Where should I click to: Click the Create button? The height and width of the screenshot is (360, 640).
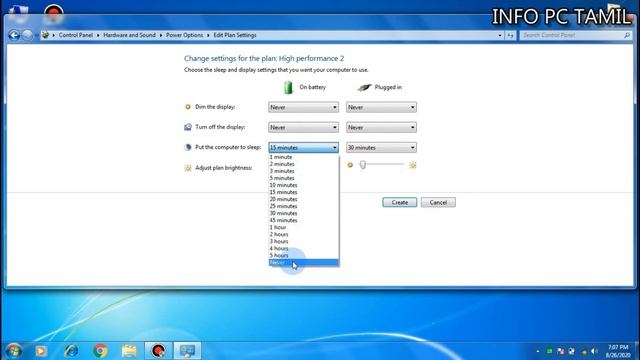coord(400,202)
